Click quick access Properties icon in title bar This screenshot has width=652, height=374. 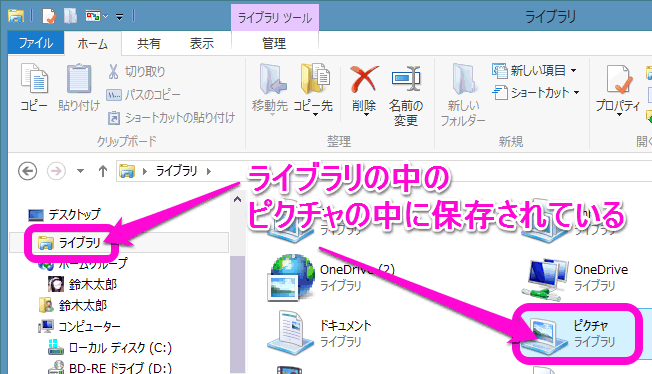[49, 16]
